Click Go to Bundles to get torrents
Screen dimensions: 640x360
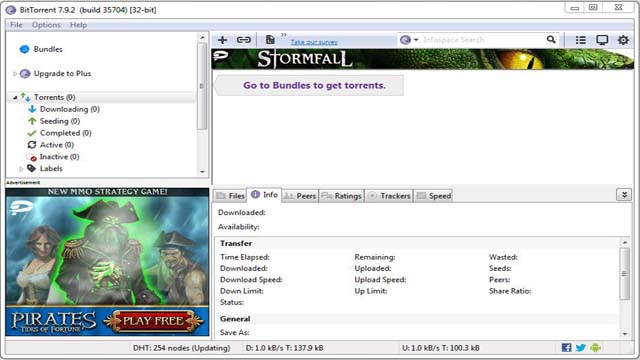click(314, 85)
